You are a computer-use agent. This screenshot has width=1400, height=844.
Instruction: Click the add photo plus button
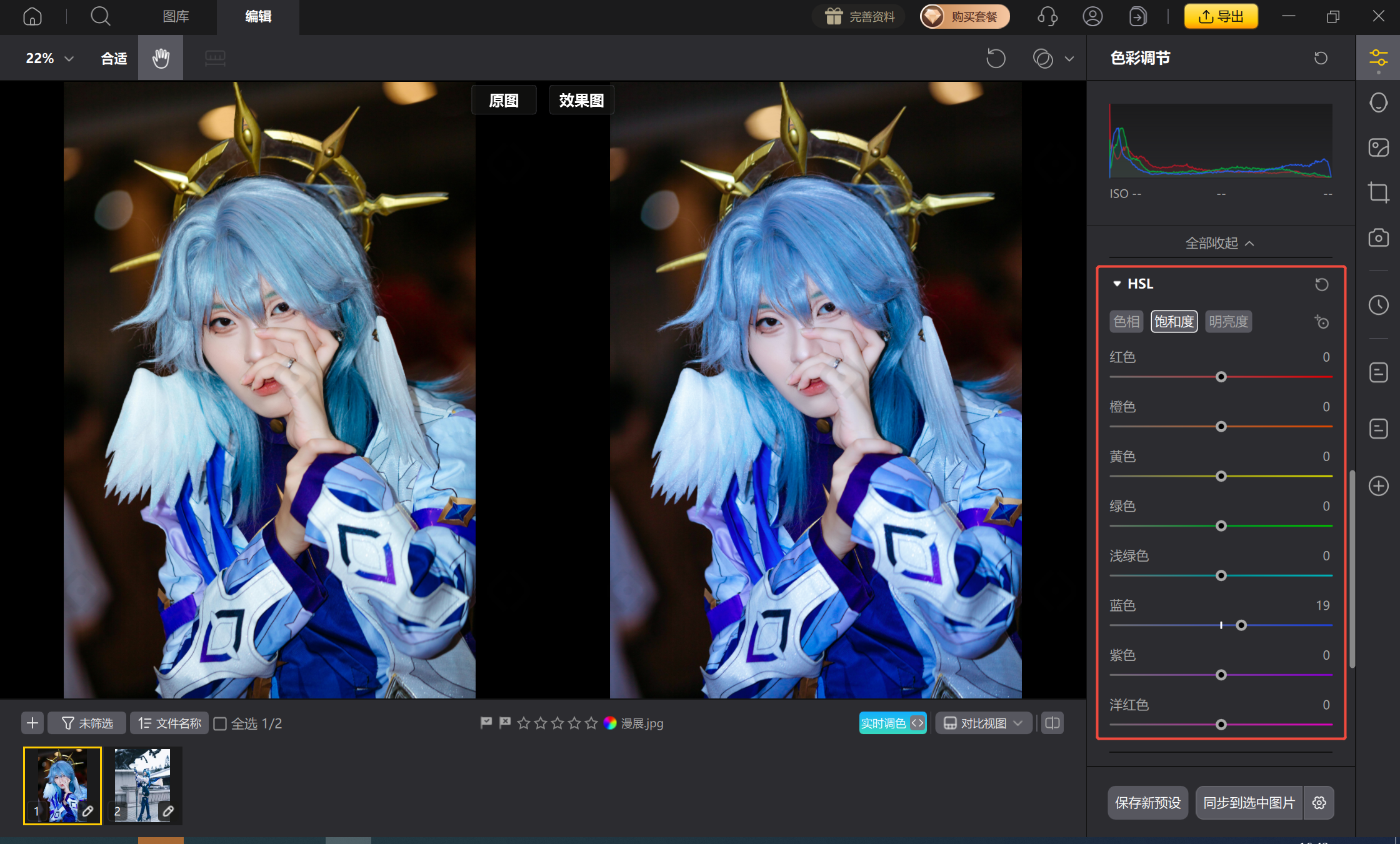tap(32, 723)
